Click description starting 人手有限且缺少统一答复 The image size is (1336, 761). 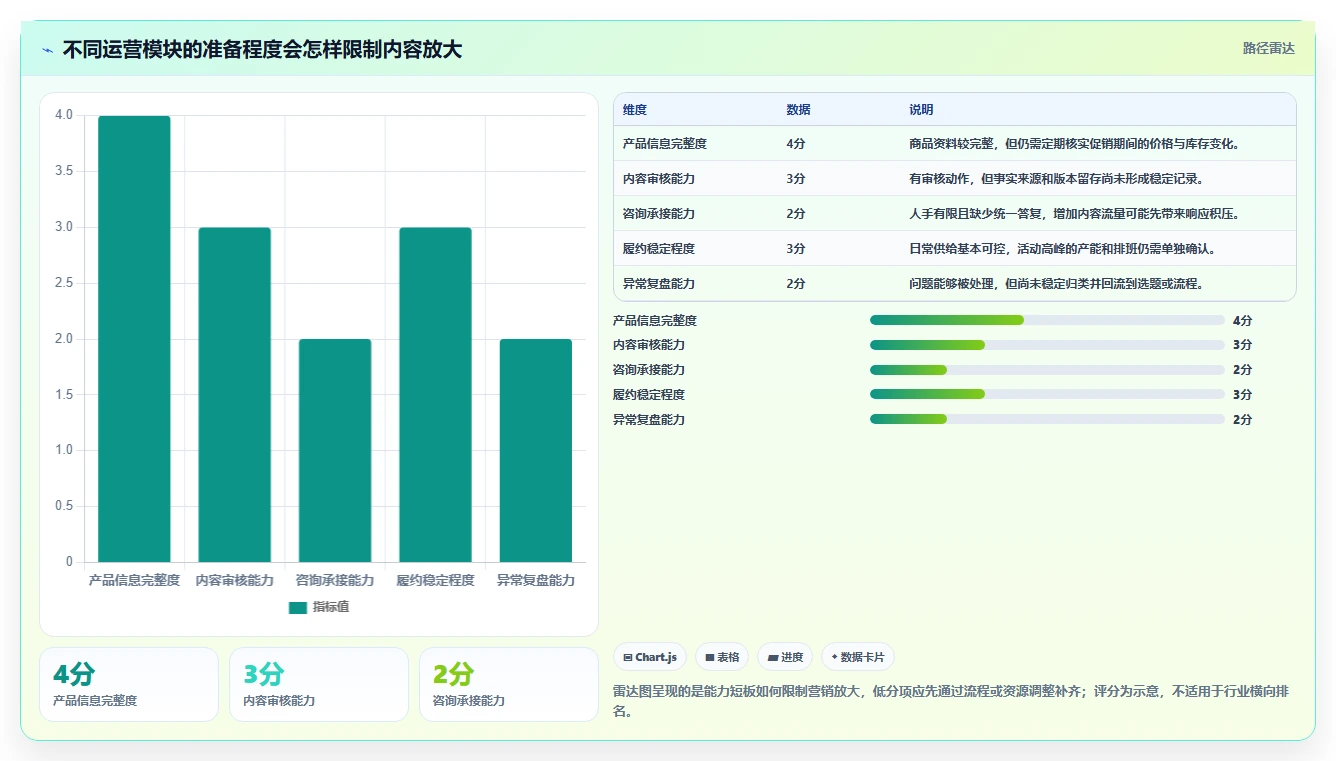1074,214
